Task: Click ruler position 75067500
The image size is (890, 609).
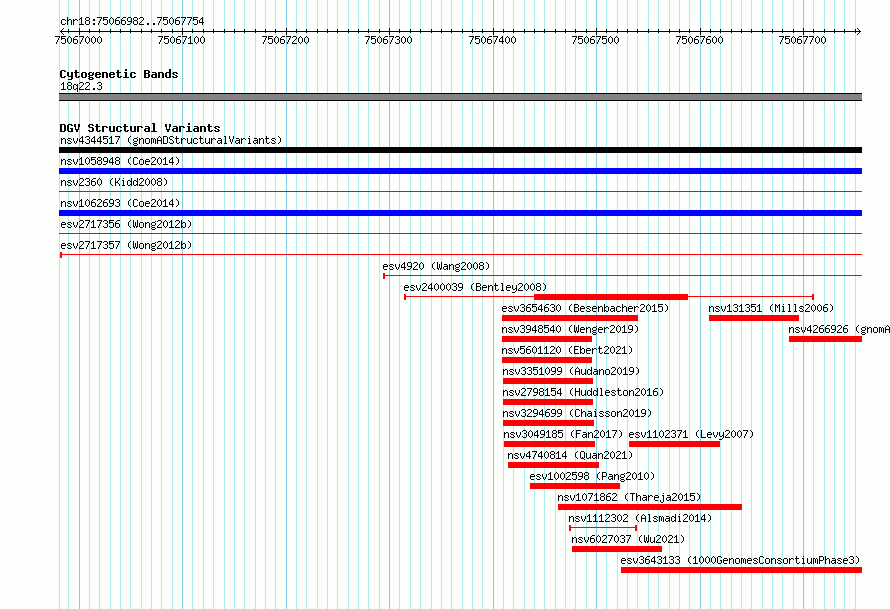Action: (595, 40)
